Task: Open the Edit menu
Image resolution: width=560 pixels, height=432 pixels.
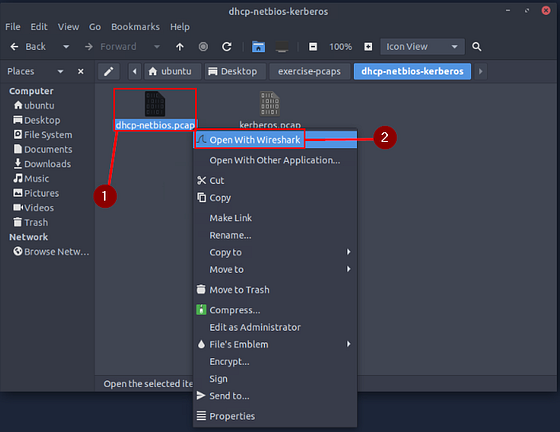Action: 39,27
